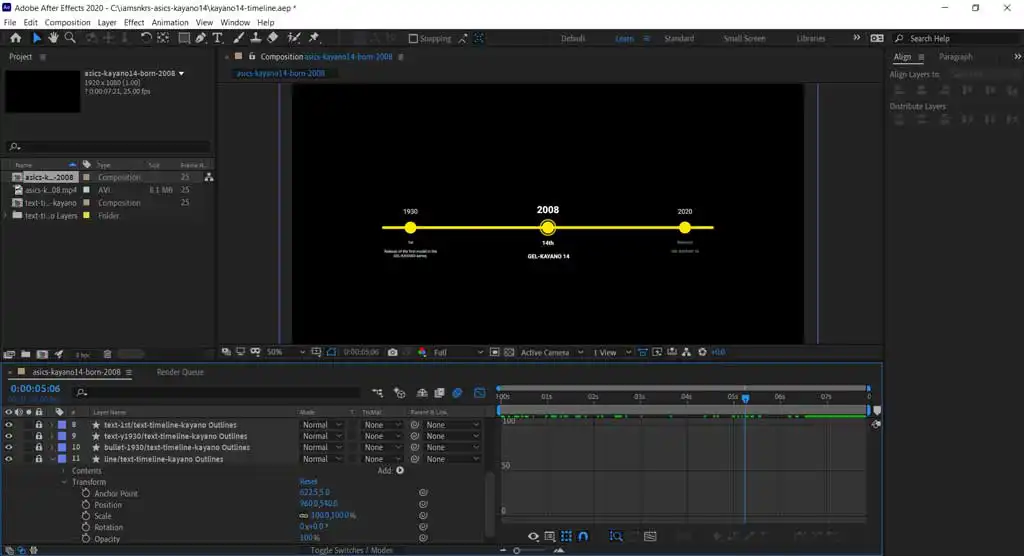The height and width of the screenshot is (556, 1024).
Task: Open Parent dropdown for layer 10
Action: tap(452, 448)
